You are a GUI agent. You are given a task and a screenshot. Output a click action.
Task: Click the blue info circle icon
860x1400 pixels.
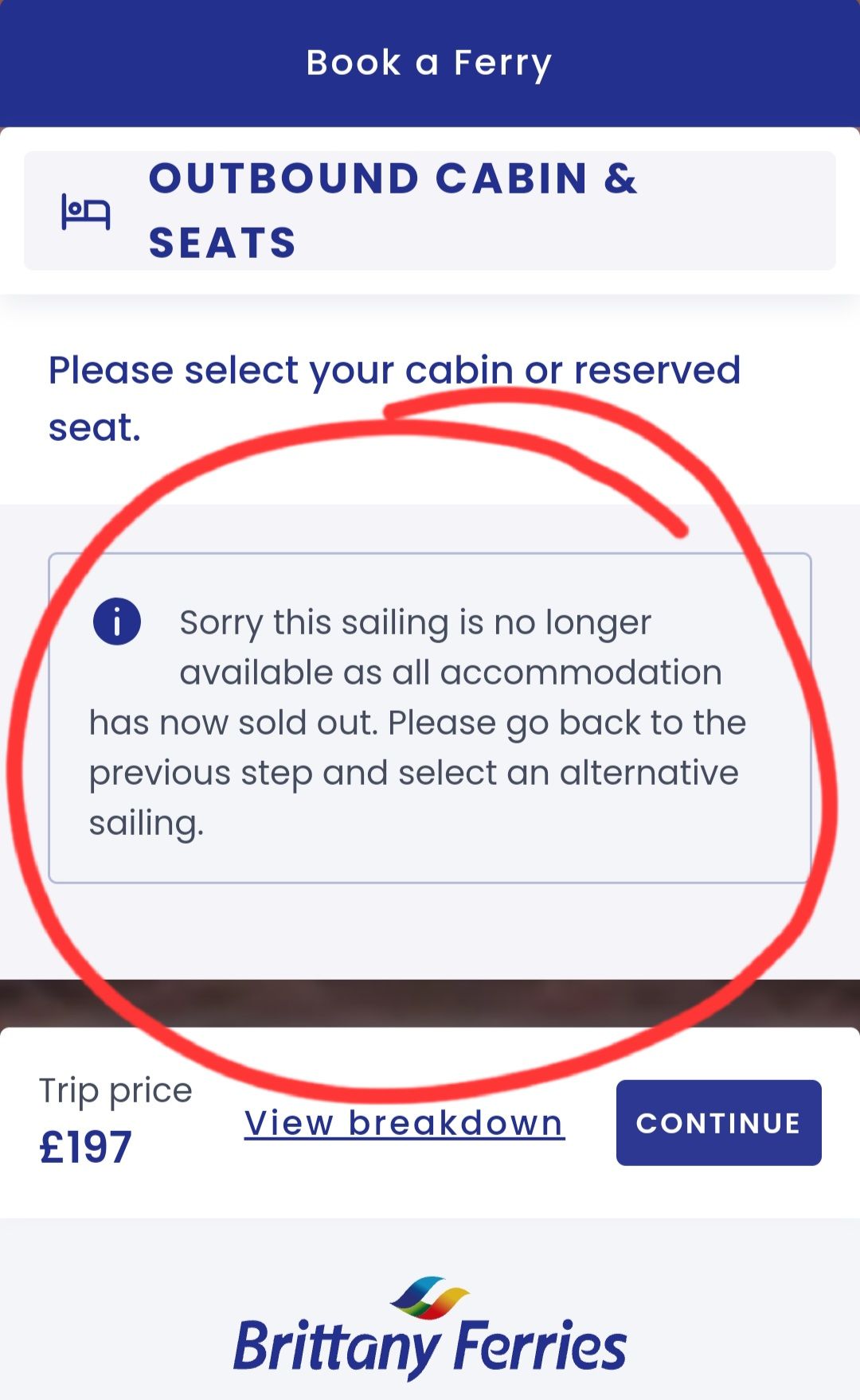(x=117, y=622)
